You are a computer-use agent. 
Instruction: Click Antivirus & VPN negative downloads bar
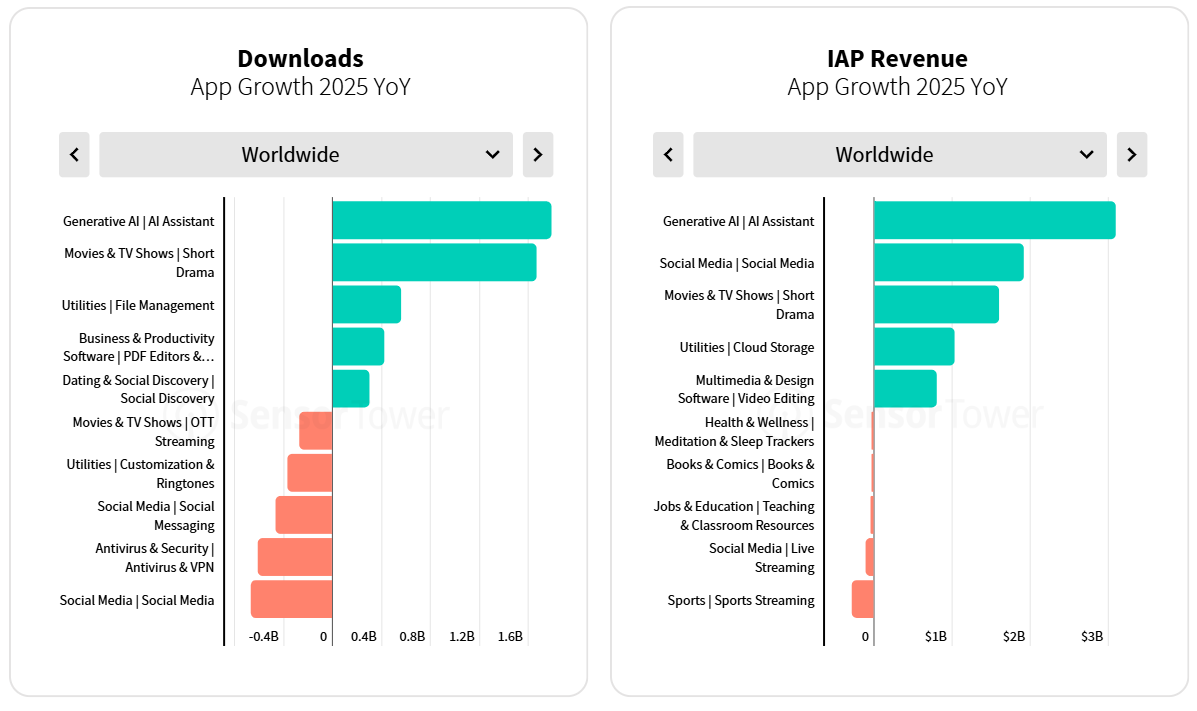tap(295, 557)
